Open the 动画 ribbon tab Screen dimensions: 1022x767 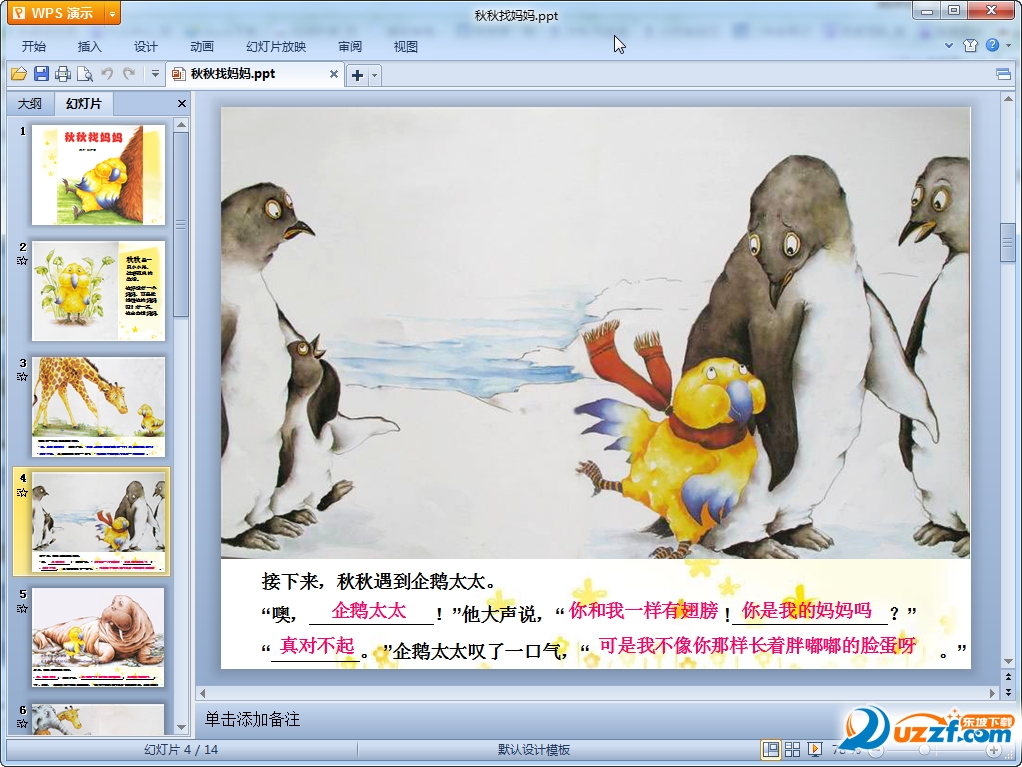pos(202,46)
